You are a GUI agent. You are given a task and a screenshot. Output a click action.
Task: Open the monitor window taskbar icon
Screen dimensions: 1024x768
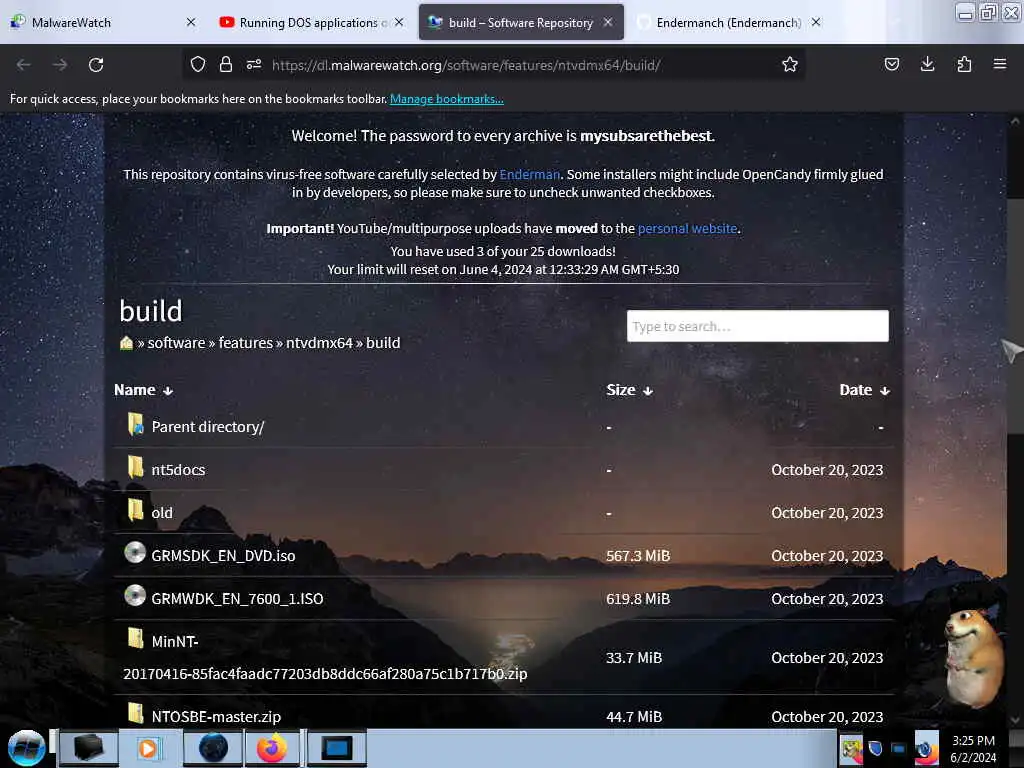[337, 748]
